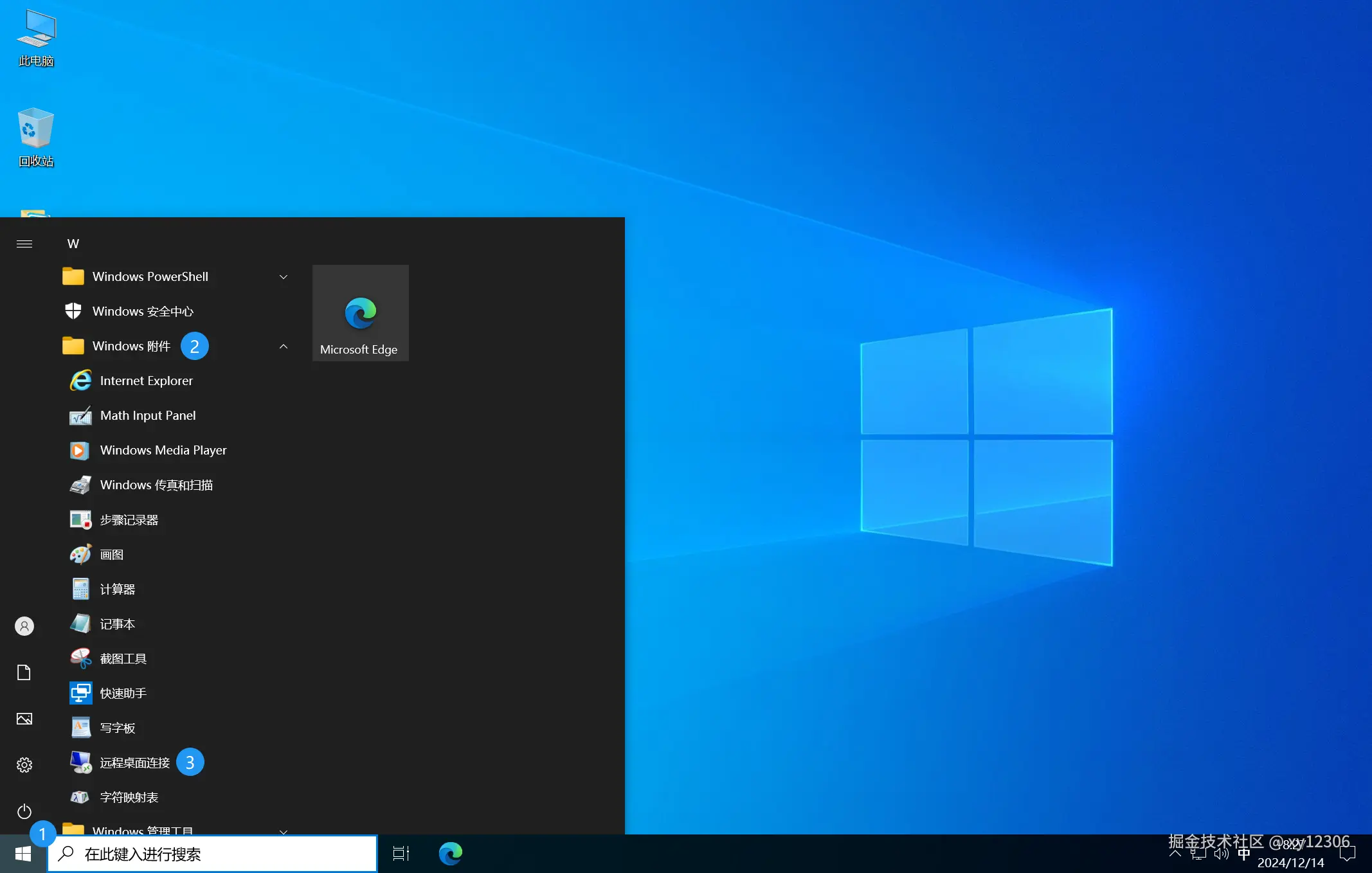
Task: Open Settings gear in start sidebar
Action: point(24,765)
